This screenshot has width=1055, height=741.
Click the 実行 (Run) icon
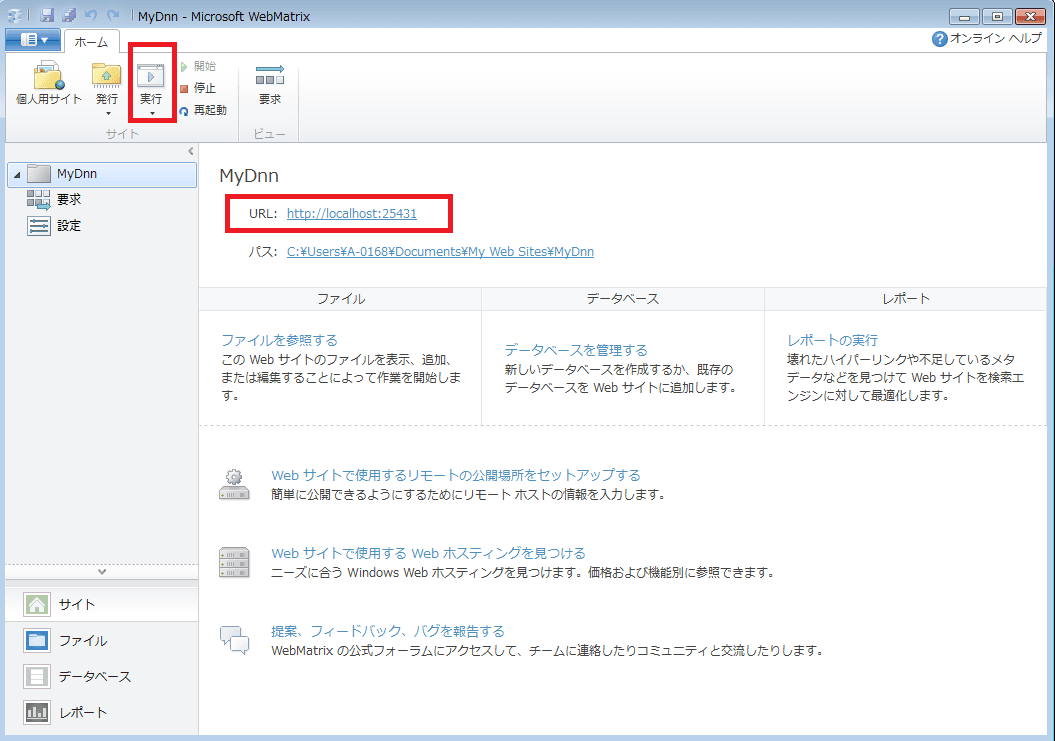pyautogui.click(x=151, y=75)
